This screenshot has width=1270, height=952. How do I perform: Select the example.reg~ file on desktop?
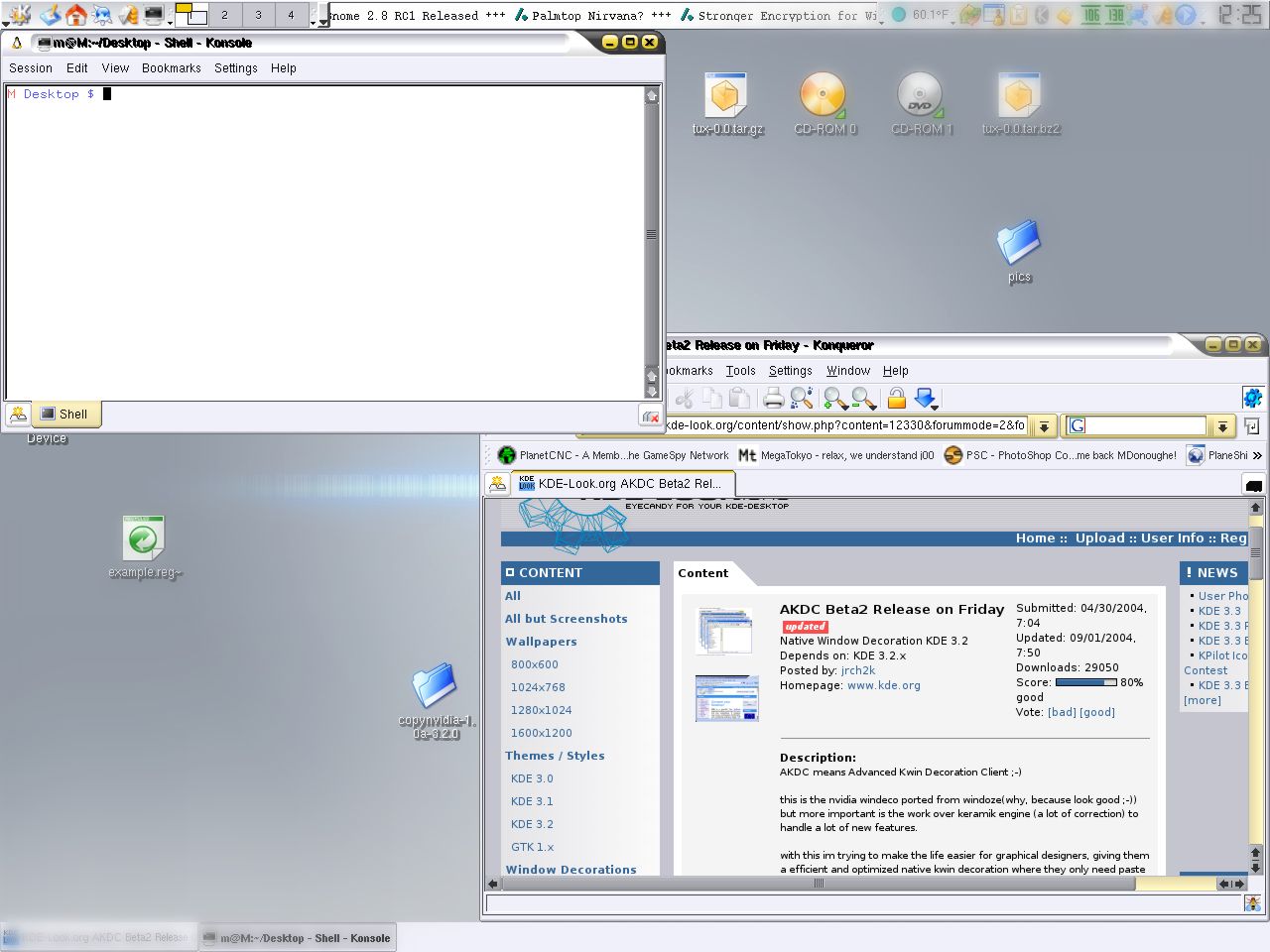point(145,546)
